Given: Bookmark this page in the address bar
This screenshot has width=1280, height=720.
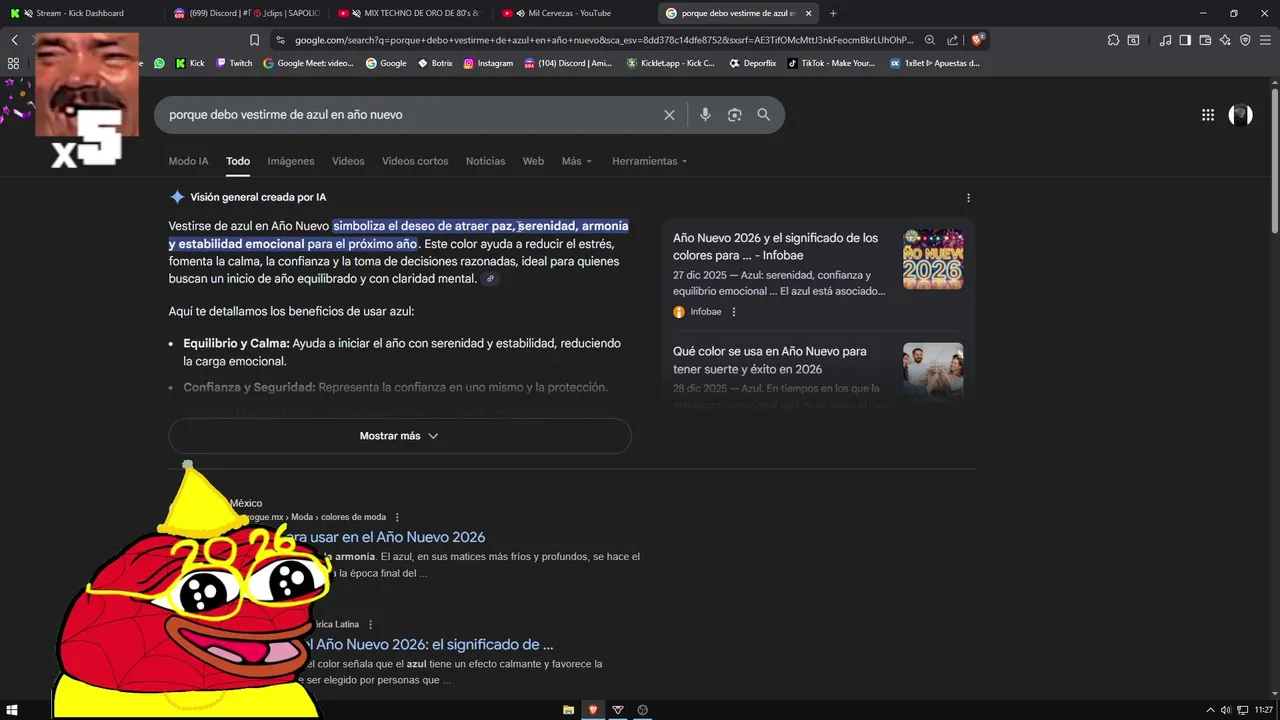Looking at the screenshot, I should click(x=254, y=40).
